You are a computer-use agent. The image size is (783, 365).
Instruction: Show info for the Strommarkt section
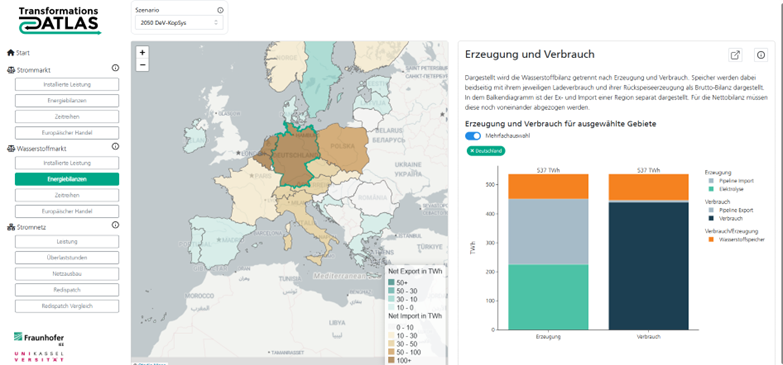point(115,68)
